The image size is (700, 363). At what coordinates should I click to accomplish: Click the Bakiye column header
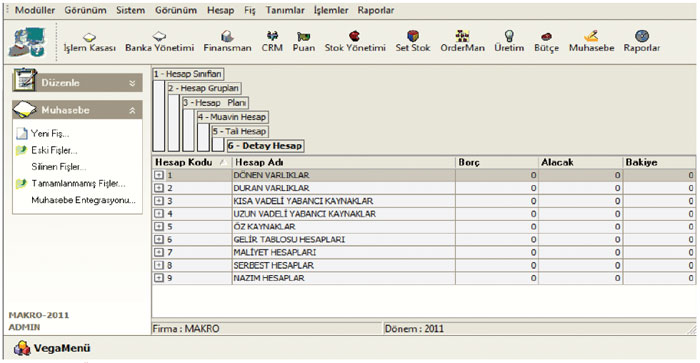click(x=659, y=163)
